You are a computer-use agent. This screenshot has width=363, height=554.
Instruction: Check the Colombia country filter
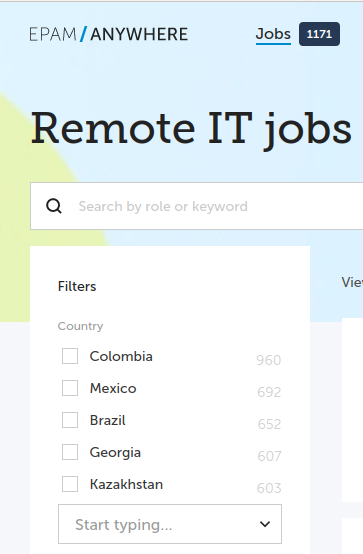click(70, 356)
